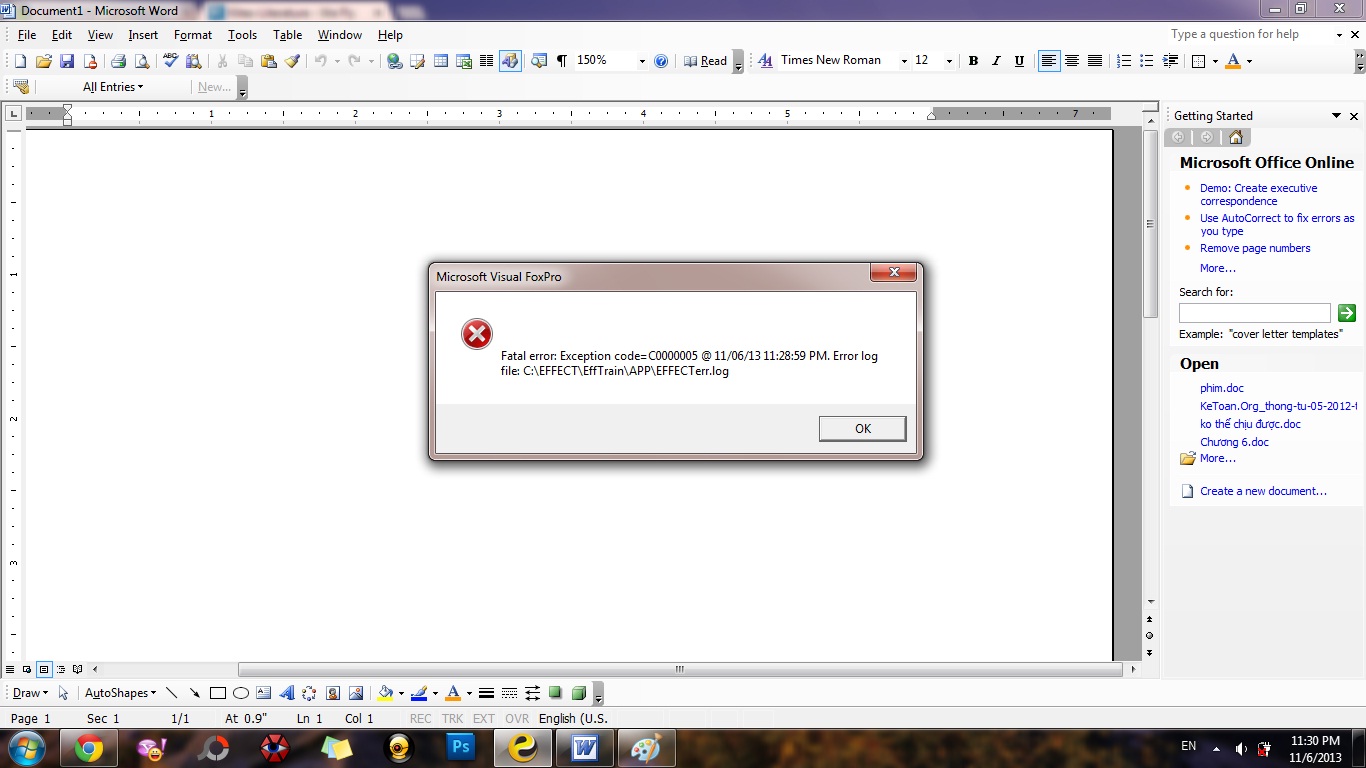Open the Table menu
This screenshot has width=1366, height=768.
point(287,35)
